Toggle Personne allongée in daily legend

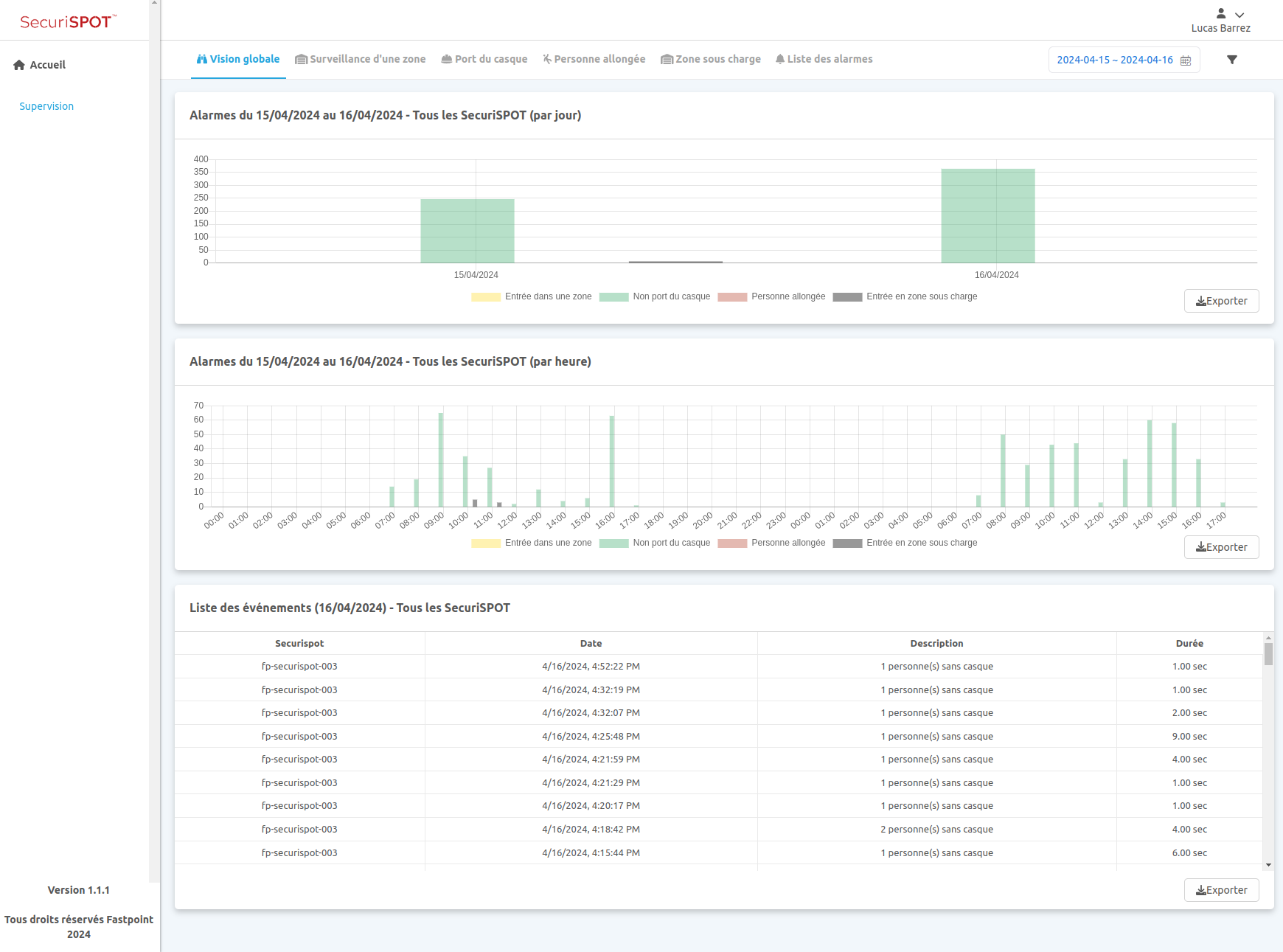coord(771,296)
